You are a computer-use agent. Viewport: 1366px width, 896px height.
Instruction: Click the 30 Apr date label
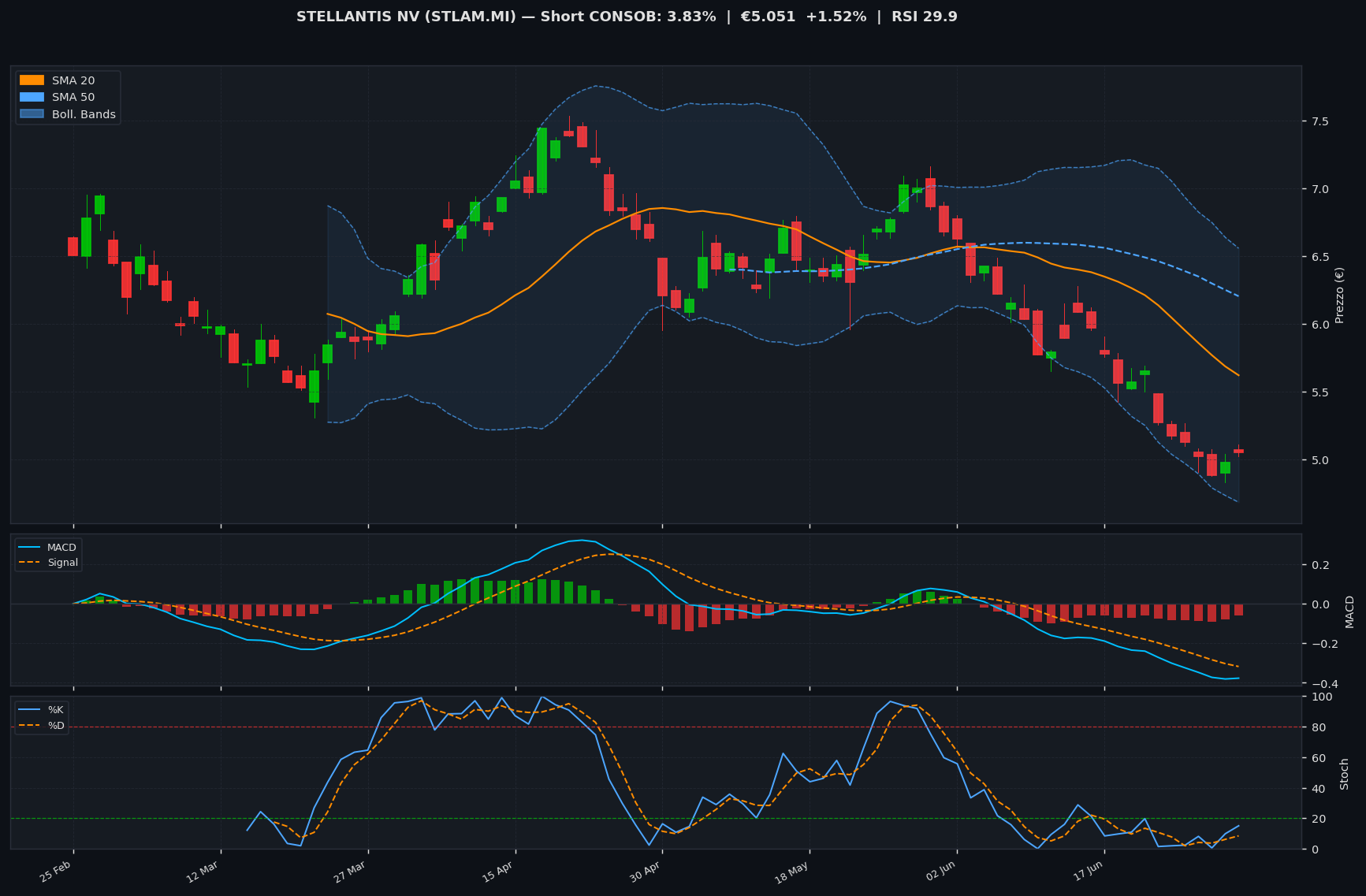pos(644,872)
